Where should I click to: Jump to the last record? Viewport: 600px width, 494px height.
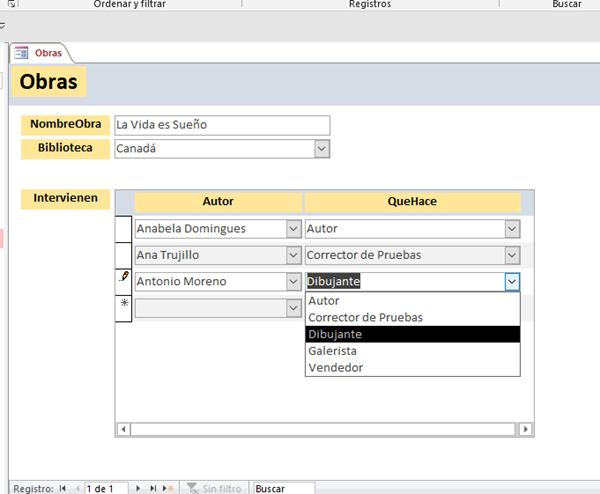153,488
